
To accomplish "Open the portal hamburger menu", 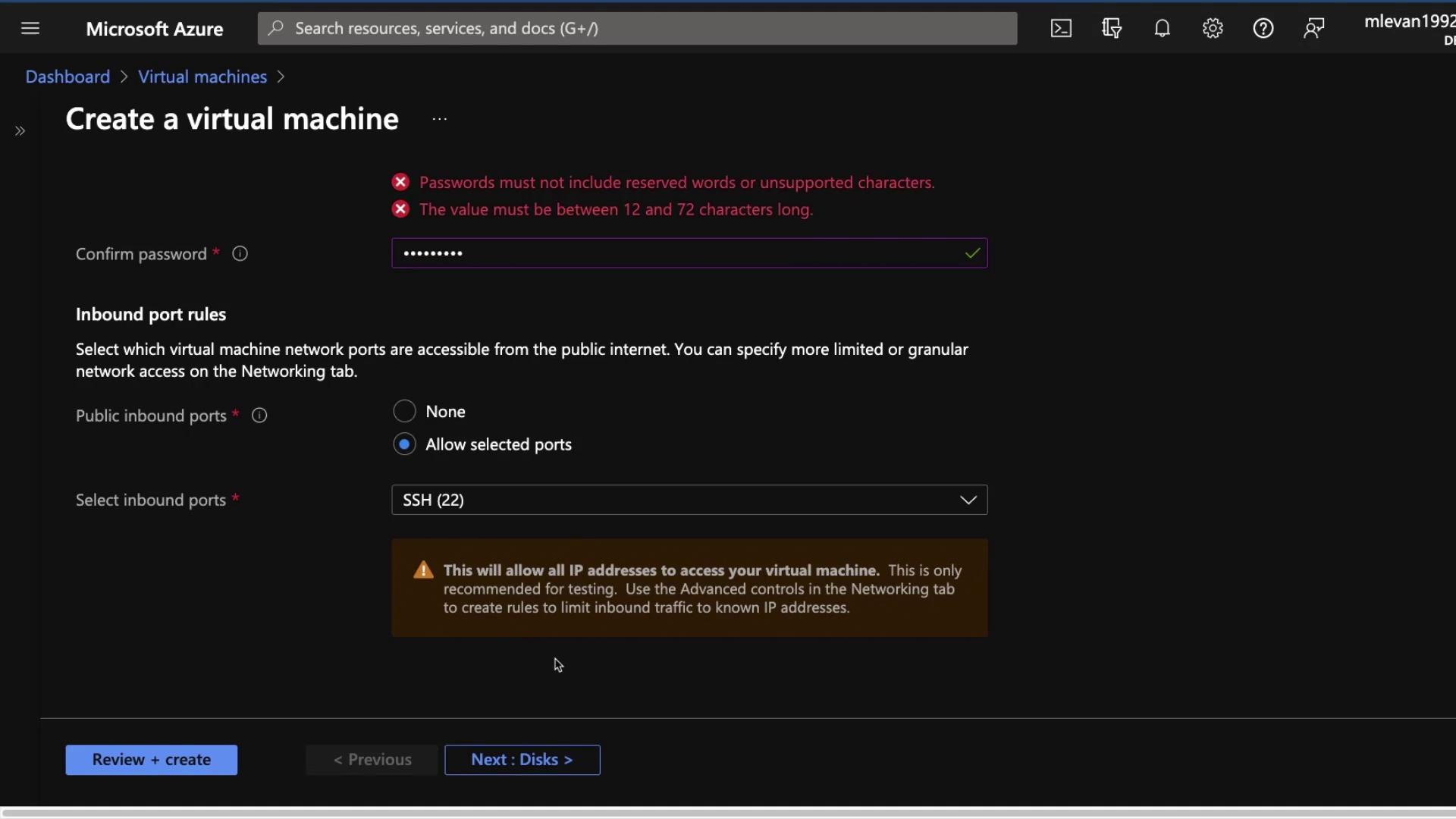I will pyautogui.click(x=30, y=28).
